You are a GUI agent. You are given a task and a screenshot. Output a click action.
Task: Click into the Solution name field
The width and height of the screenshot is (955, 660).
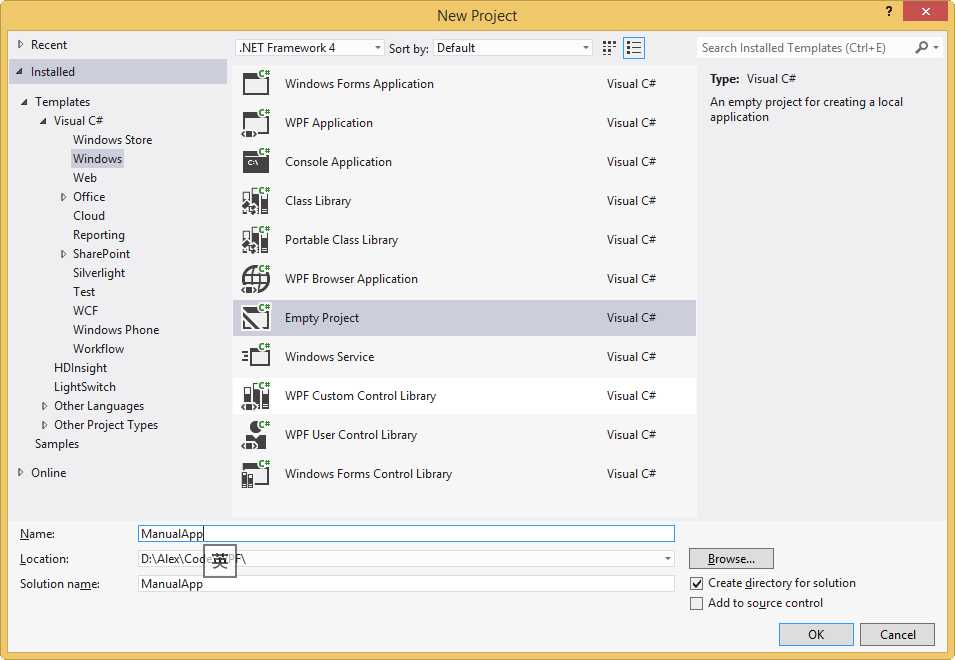[x=406, y=583]
